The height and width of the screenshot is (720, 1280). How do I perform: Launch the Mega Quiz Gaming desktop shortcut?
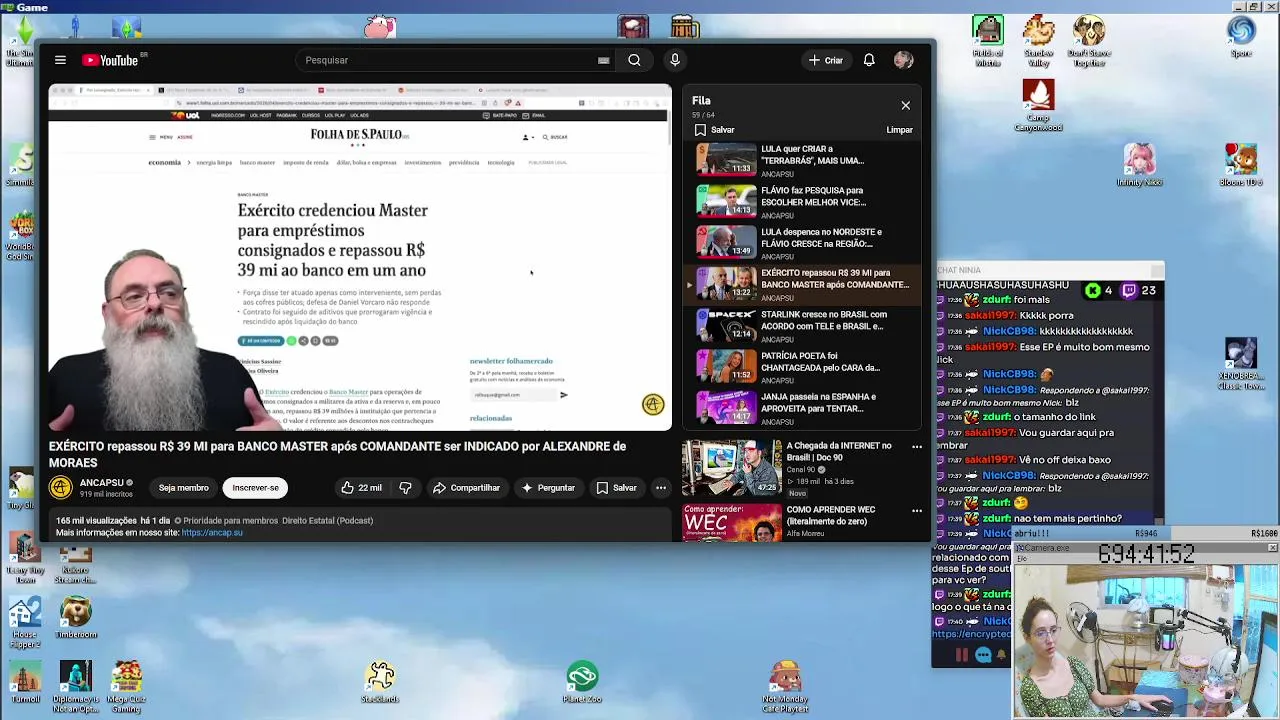tap(126, 687)
